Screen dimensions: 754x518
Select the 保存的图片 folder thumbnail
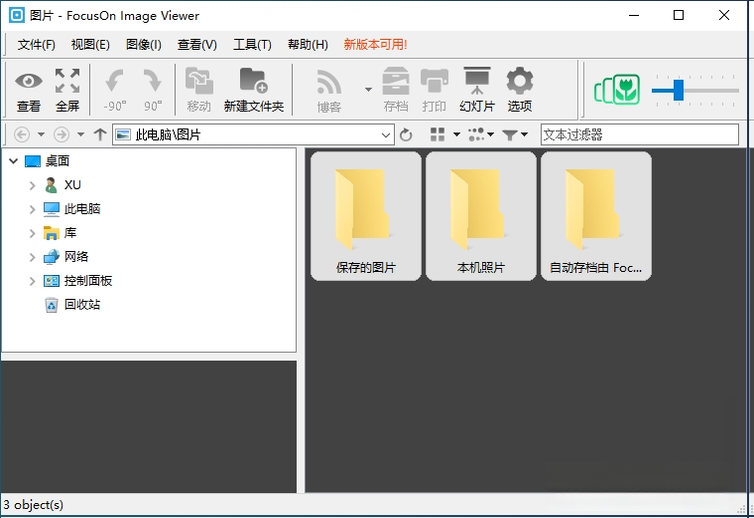tap(366, 216)
